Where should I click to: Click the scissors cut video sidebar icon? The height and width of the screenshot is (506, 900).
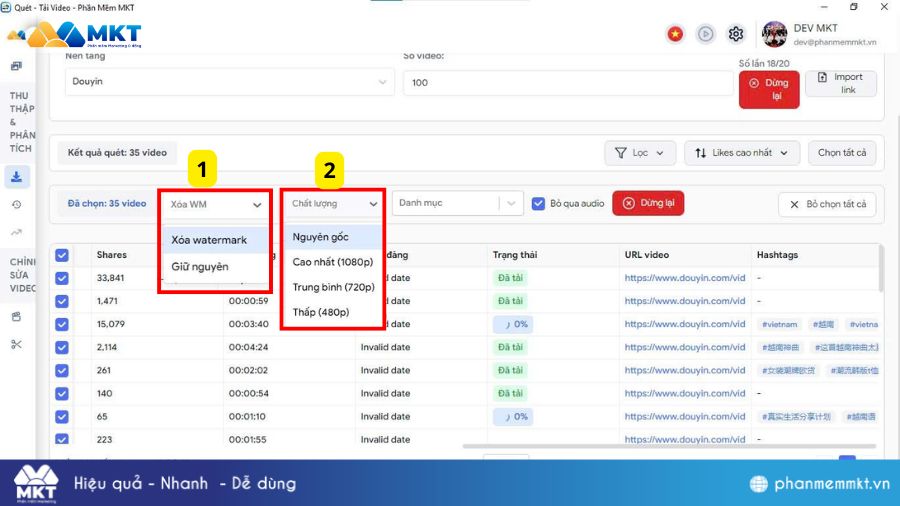pyautogui.click(x=17, y=344)
